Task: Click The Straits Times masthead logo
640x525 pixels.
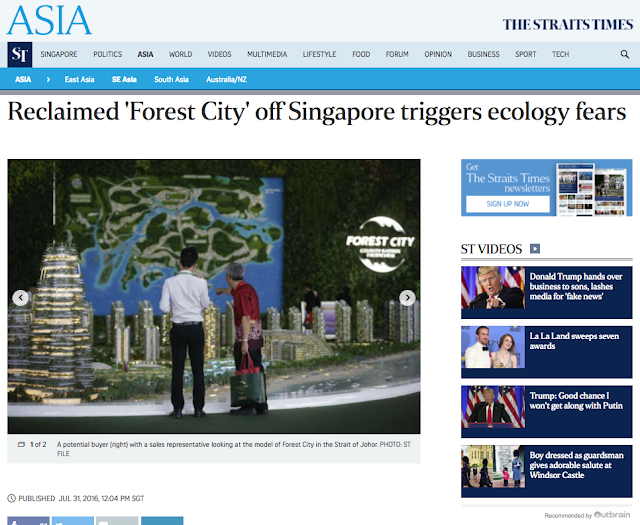Action: 568,24
